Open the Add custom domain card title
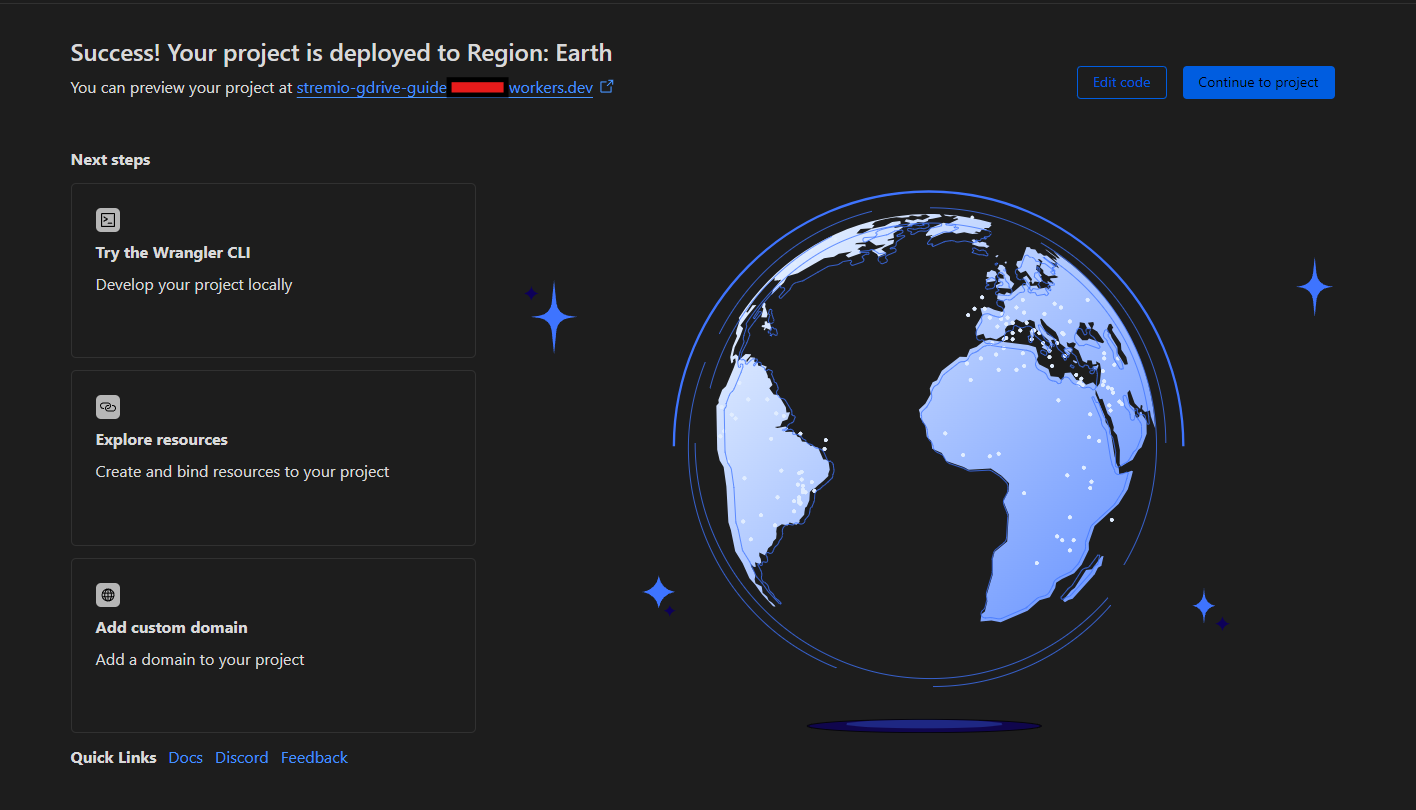 click(172, 628)
